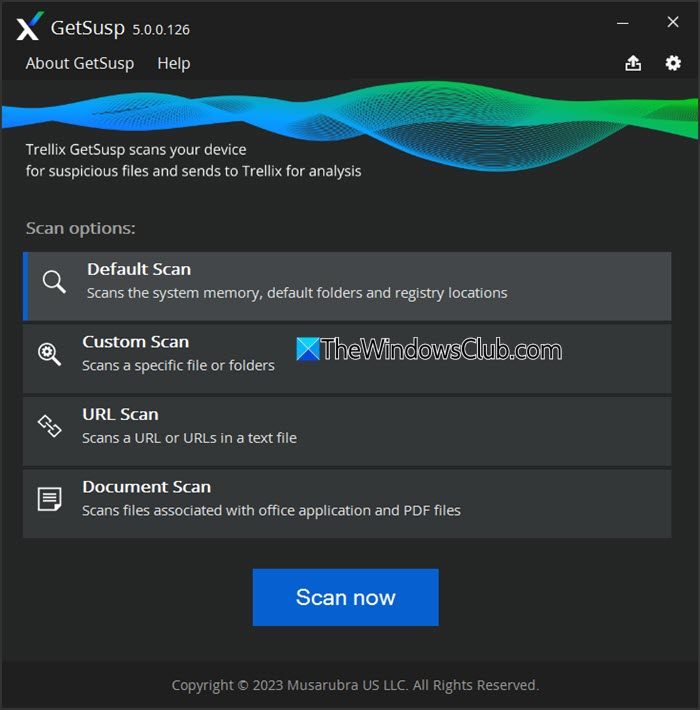Click 'Scans a URL or URLs' description
The width and height of the screenshot is (700, 710).
(189, 438)
